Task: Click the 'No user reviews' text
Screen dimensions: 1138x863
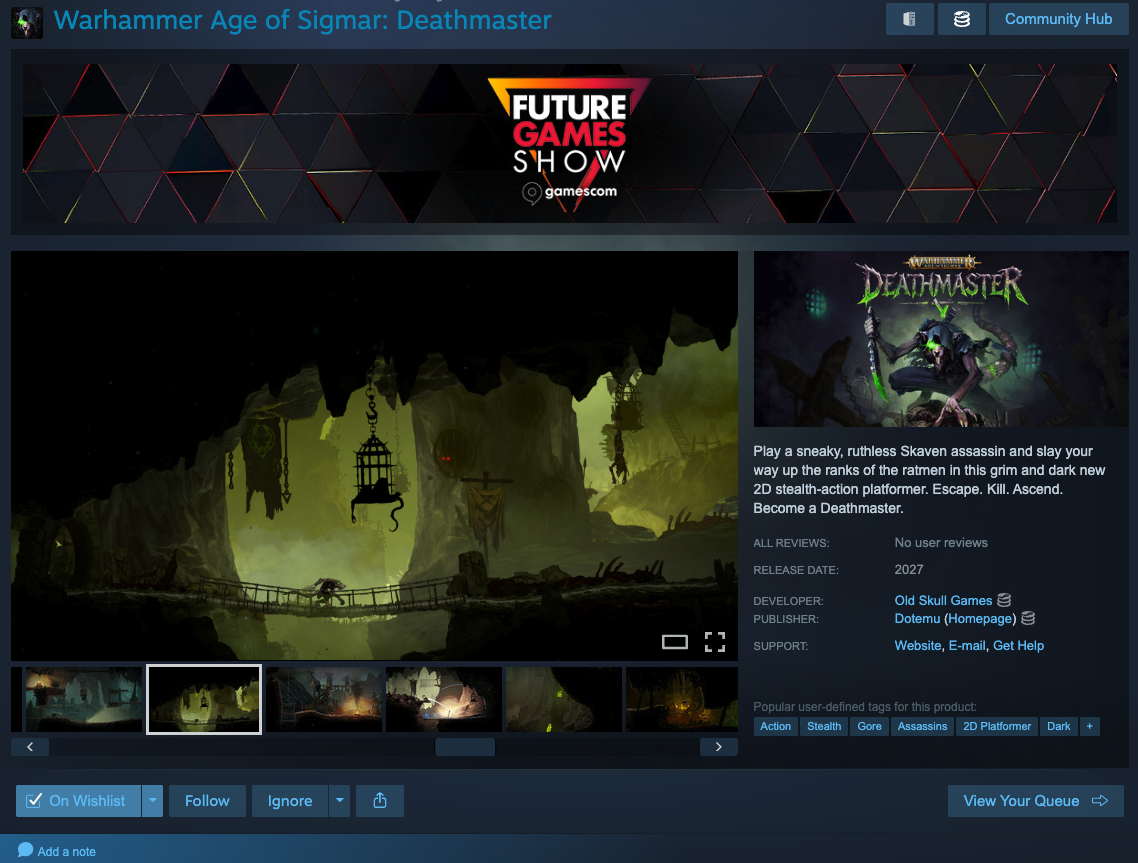Action: pyautogui.click(x=941, y=543)
